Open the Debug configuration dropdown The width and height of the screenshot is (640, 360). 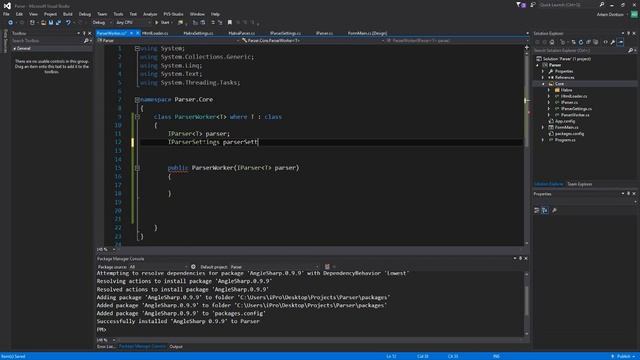(102, 22)
